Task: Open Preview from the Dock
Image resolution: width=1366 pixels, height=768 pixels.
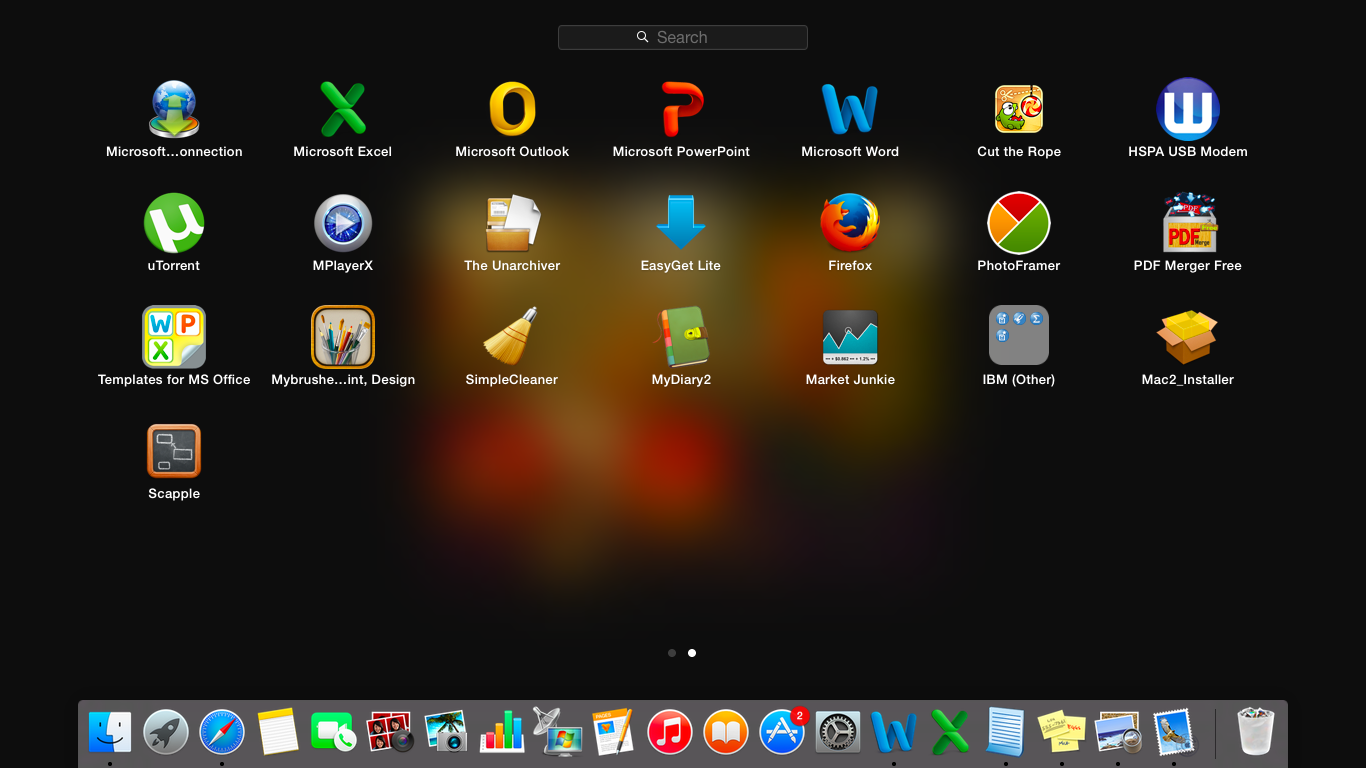Action: 1118,732
